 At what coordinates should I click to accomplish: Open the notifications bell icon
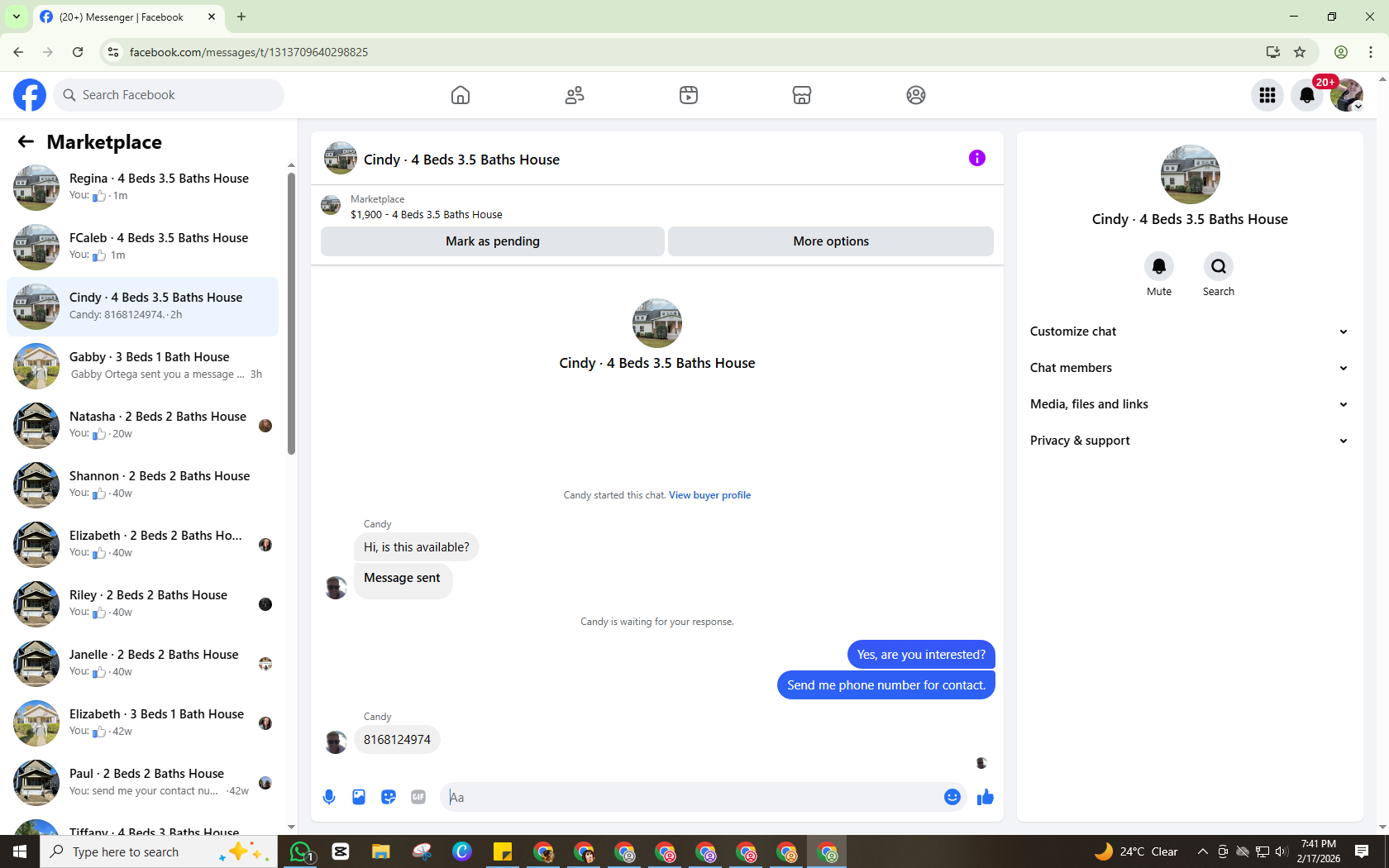(1307, 95)
